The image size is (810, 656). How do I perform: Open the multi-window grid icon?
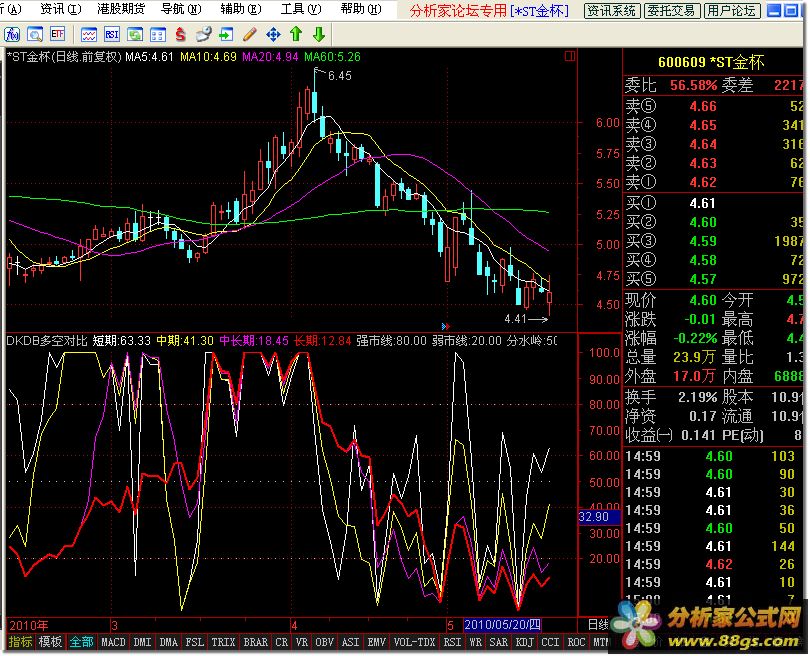(158, 35)
